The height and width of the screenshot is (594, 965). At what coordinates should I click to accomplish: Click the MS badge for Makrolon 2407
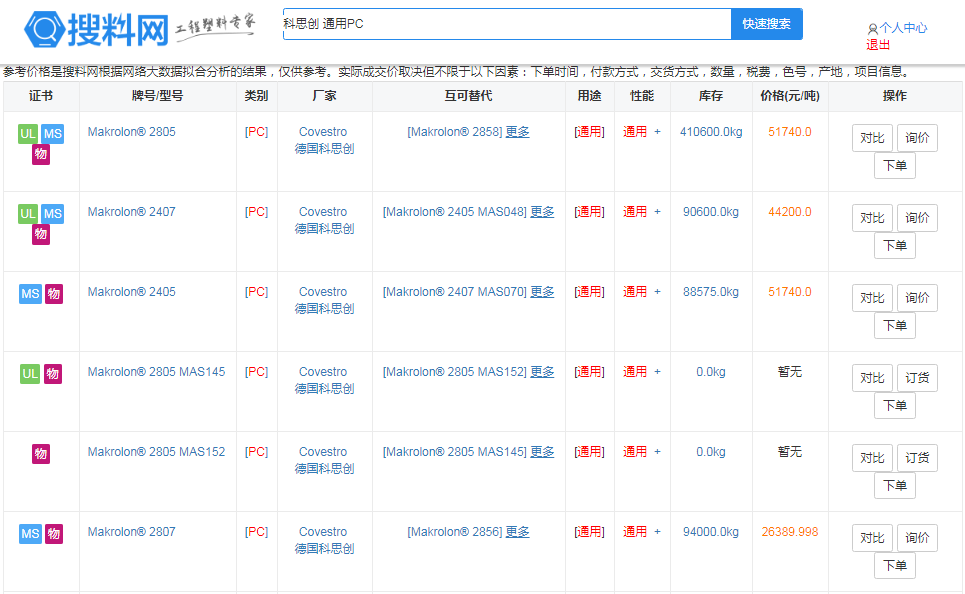53,213
